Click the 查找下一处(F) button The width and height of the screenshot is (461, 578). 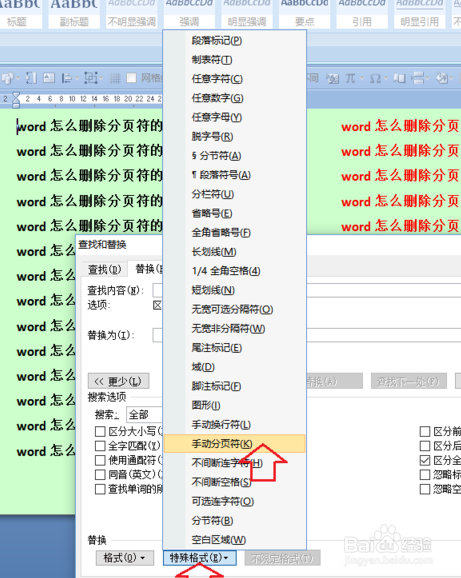pyautogui.click(x=409, y=381)
